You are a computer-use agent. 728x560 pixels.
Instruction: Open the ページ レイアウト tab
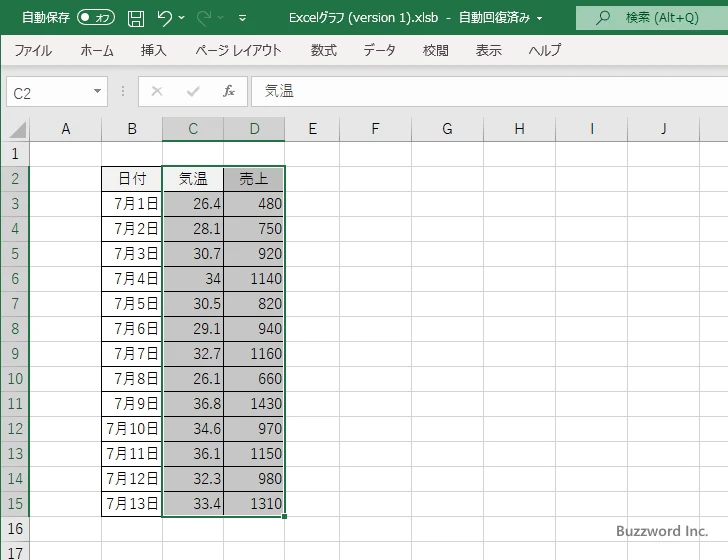[238, 50]
